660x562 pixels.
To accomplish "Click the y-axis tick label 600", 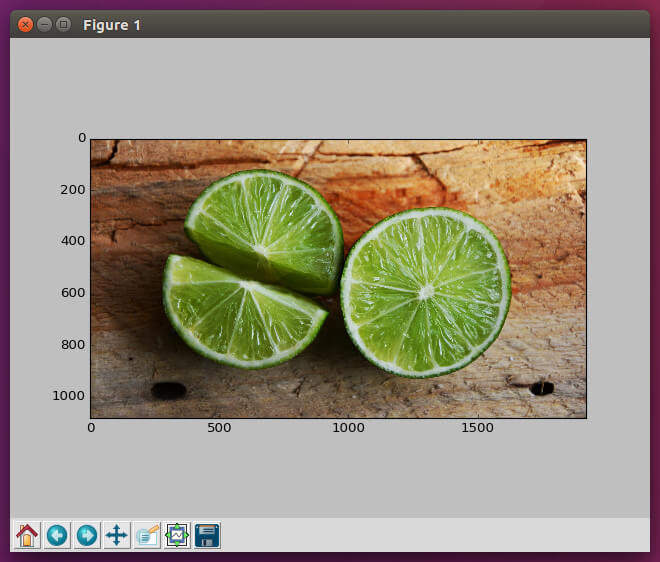I will (74, 293).
